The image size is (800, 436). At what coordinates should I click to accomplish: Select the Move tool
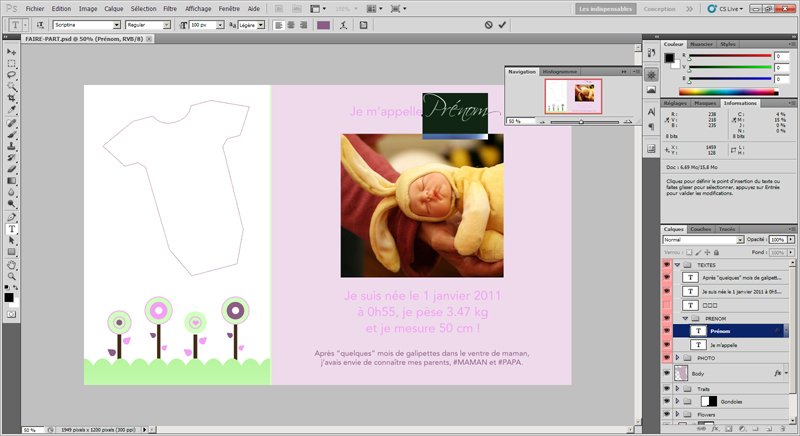(11, 50)
